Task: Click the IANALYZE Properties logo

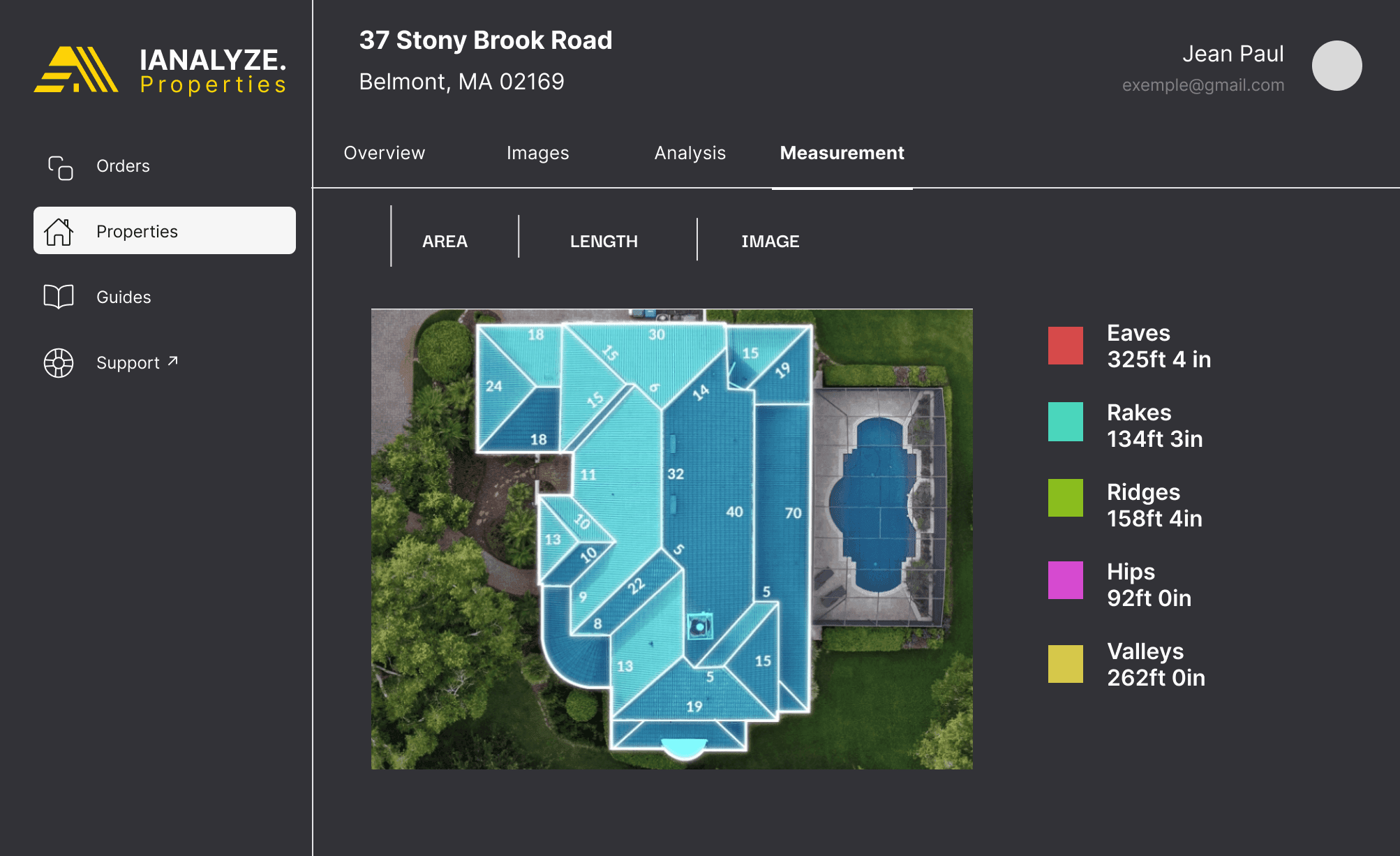Action: point(160,69)
